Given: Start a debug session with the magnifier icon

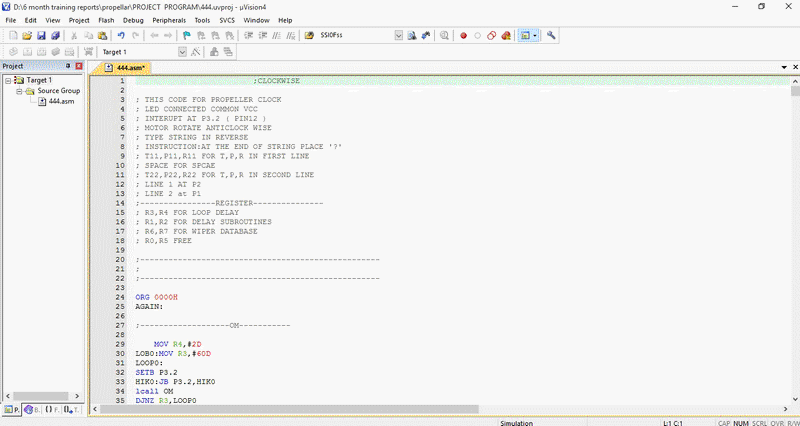Looking at the screenshot, I should pyautogui.click(x=444, y=36).
